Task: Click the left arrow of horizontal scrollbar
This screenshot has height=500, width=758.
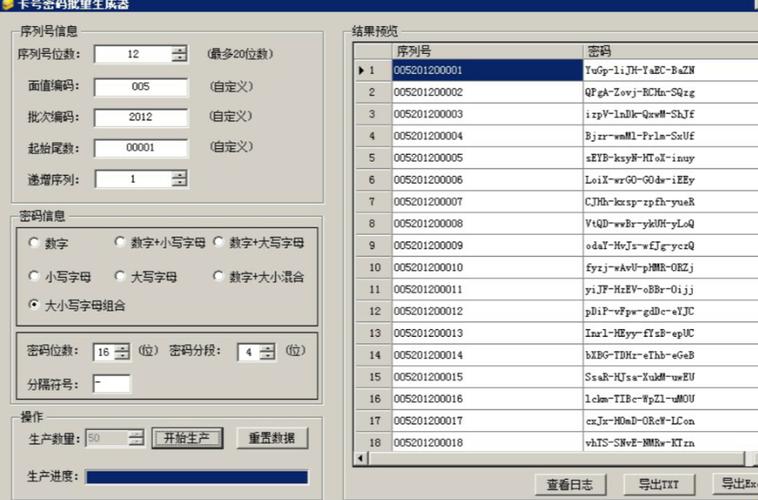Action: (361, 458)
